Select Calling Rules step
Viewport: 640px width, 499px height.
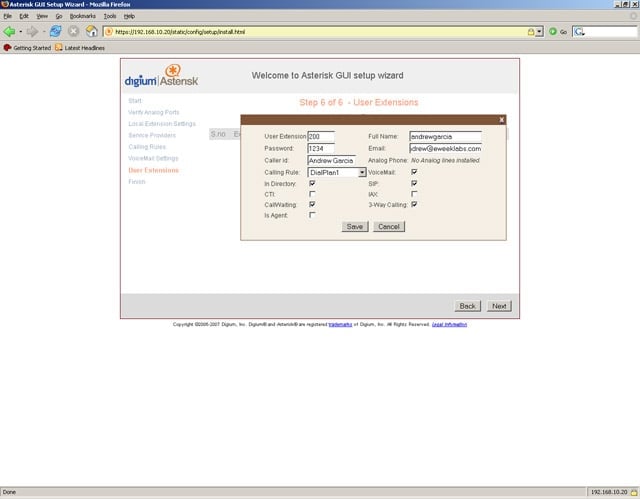pyautogui.click(x=147, y=146)
